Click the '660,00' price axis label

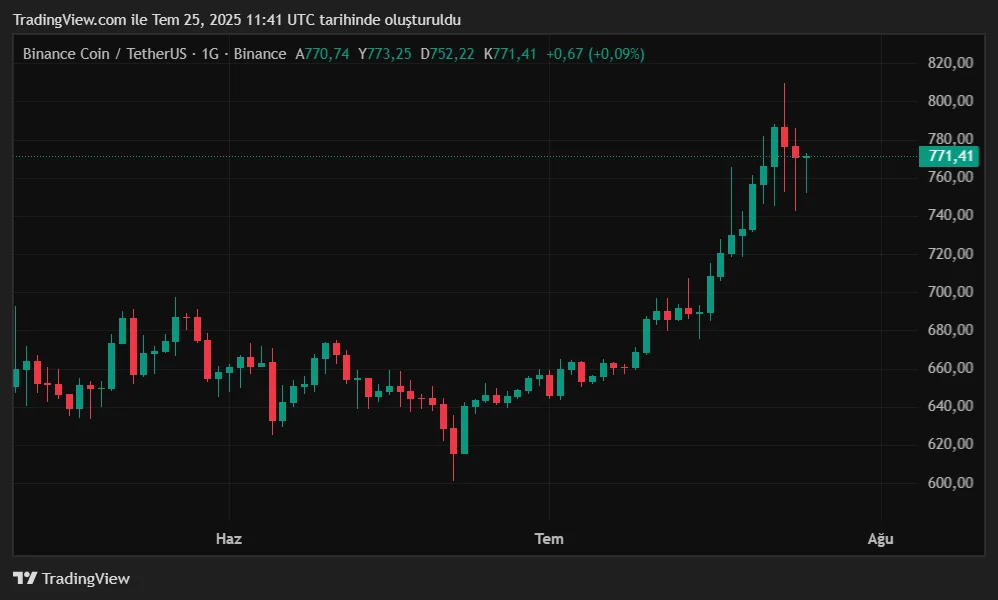pos(950,368)
